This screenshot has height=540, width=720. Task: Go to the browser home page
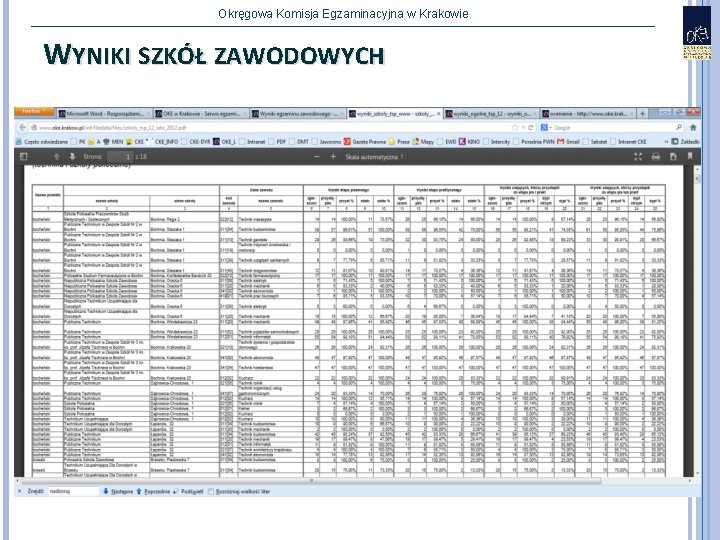[693, 128]
